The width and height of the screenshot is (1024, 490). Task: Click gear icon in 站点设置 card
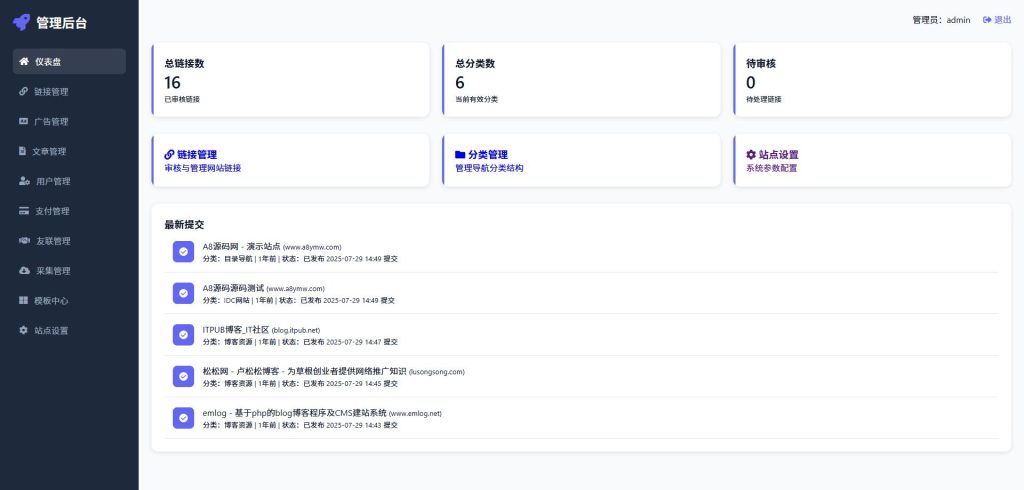tap(751, 155)
